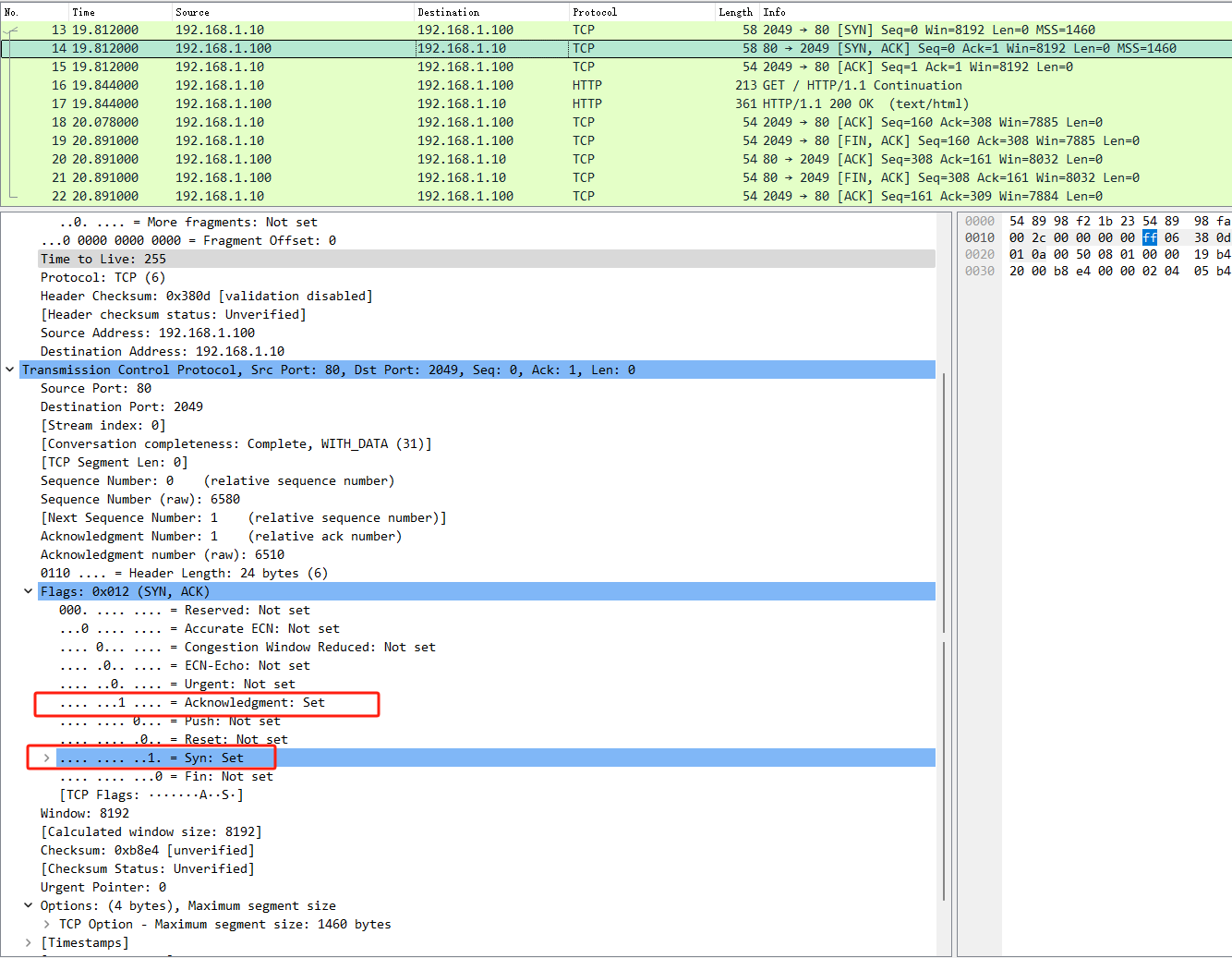Image resolution: width=1232 pixels, height=958 pixels.
Task: Sort by the Length column header
Action: pyautogui.click(x=737, y=12)
